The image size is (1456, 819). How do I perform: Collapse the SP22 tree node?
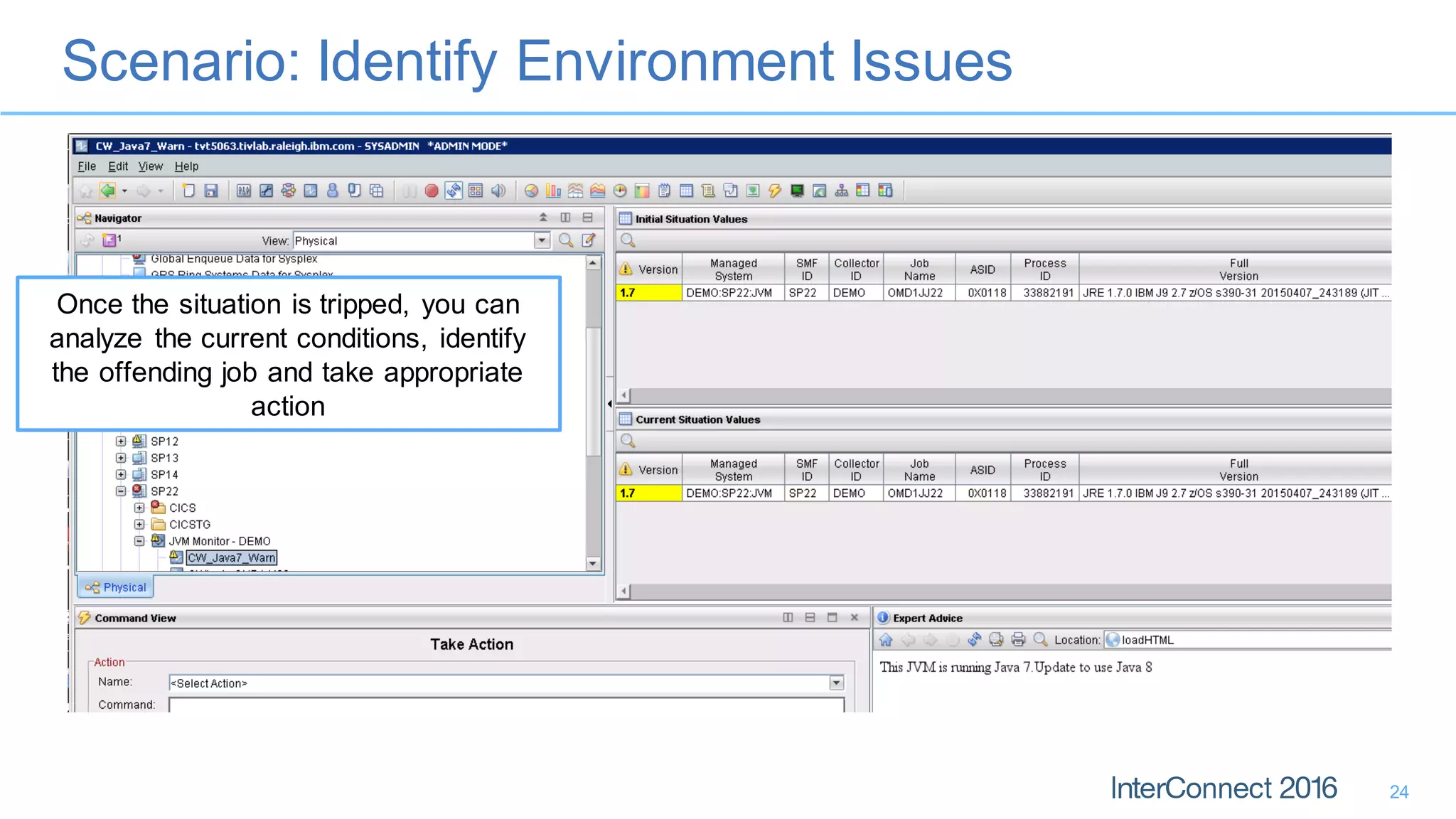click(121, 491)
